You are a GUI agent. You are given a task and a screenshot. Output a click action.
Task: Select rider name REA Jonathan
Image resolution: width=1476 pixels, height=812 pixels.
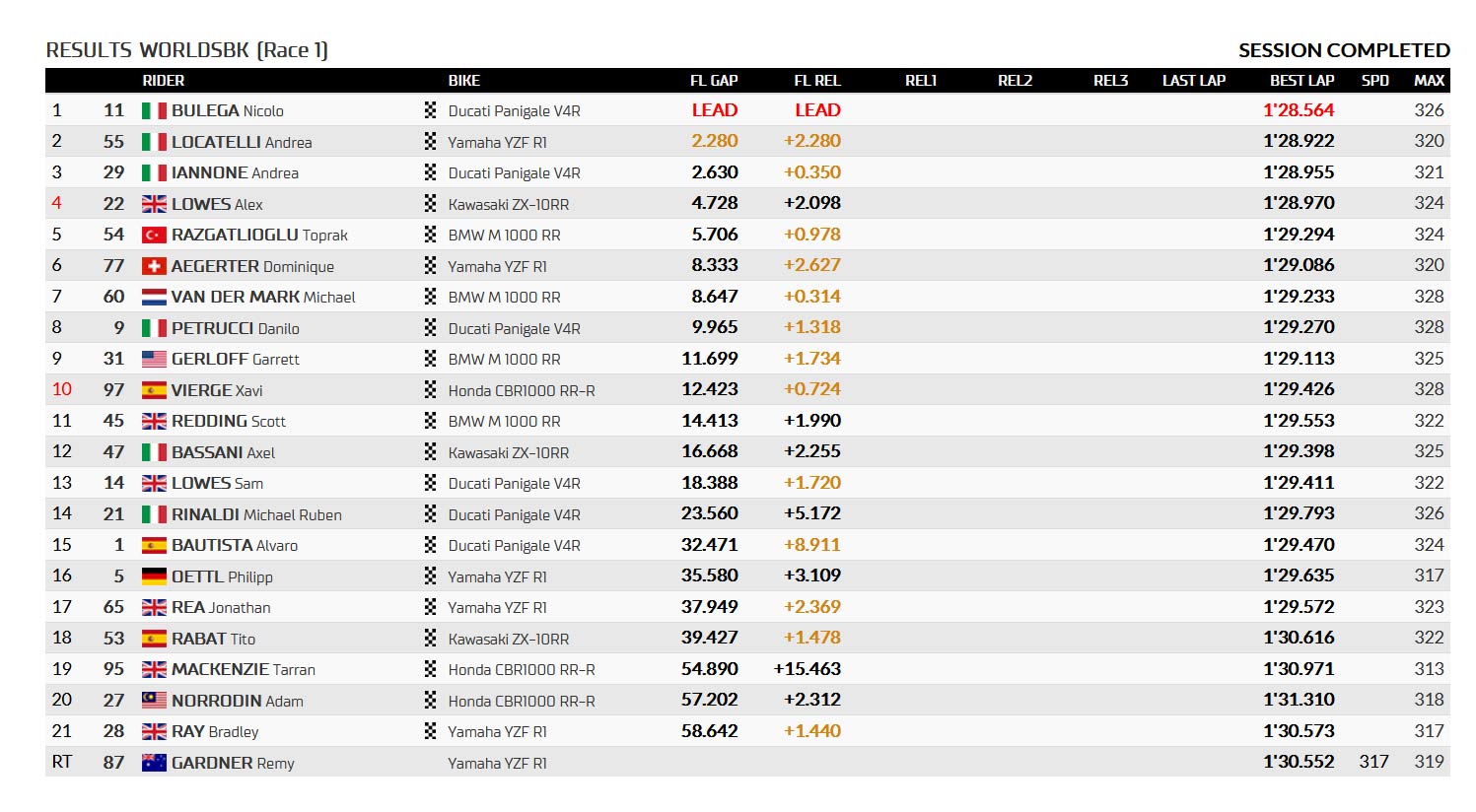point(221,607)
